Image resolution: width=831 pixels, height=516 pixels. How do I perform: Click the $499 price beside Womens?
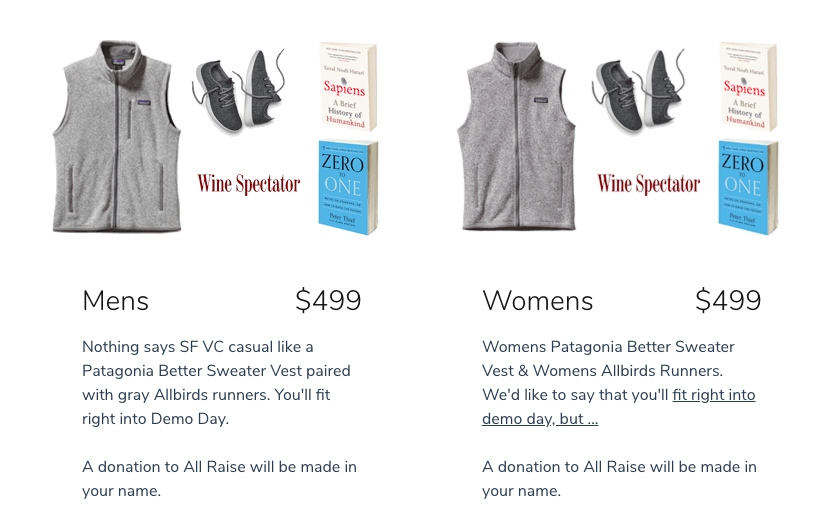click(728, 301)
